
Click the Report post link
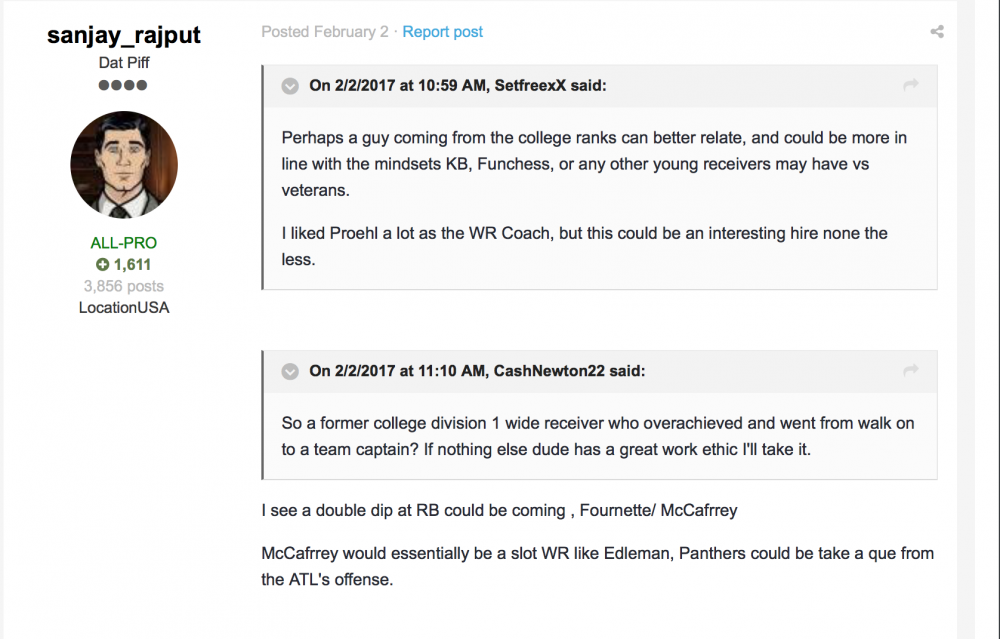click(x=442, y=32)
